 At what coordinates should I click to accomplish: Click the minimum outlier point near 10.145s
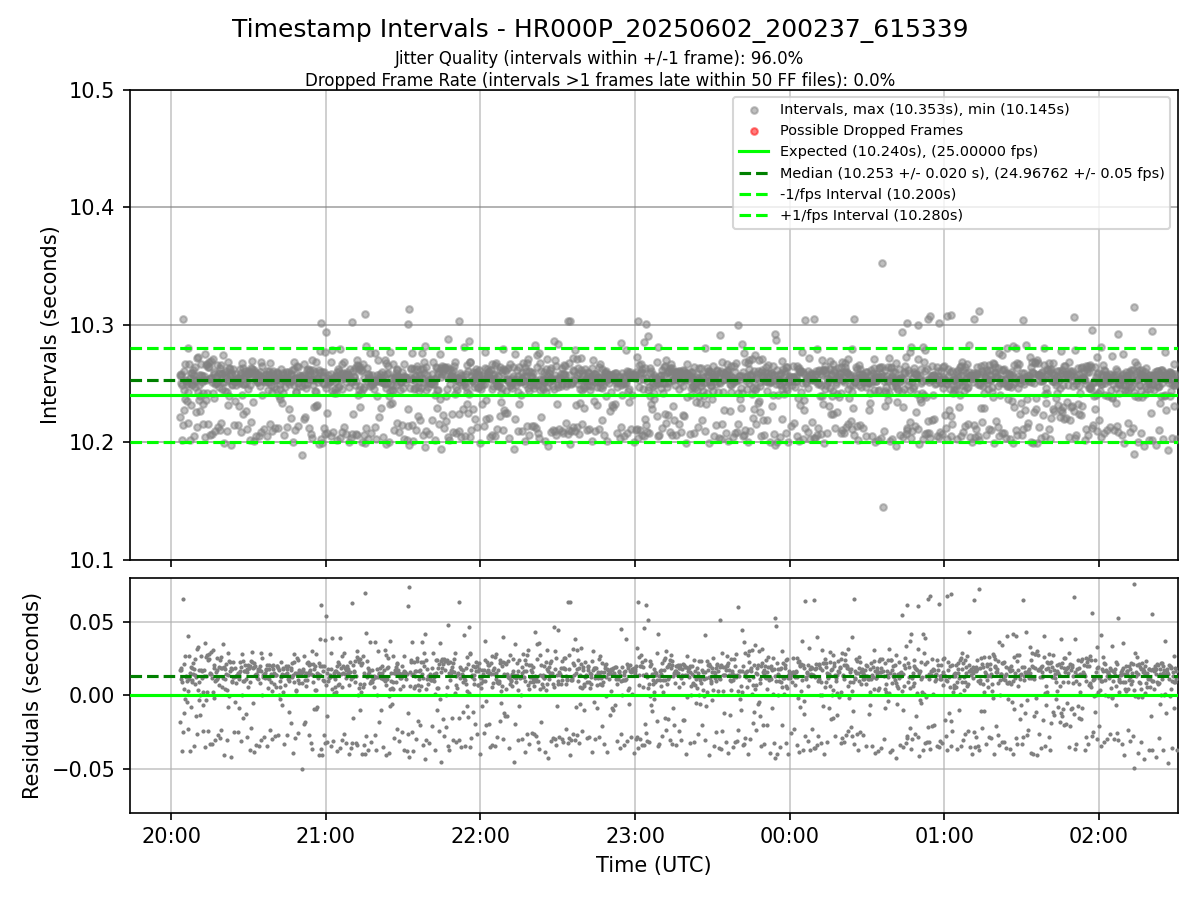point(883,507)
